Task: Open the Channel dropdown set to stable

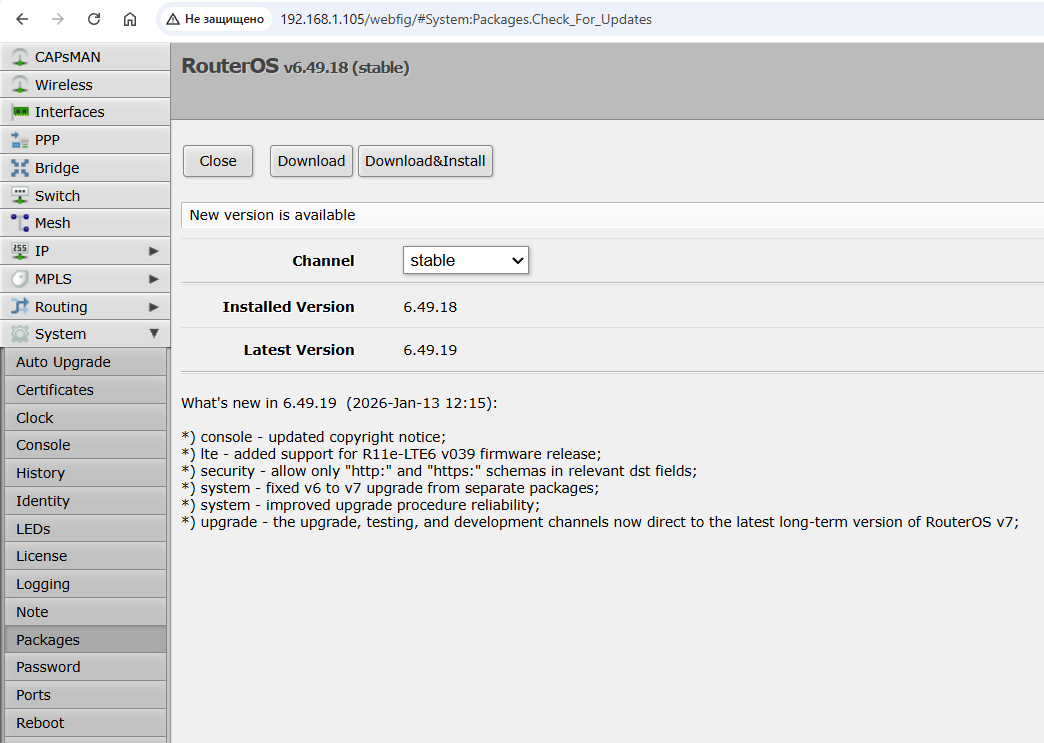Action: pos(465,260)
